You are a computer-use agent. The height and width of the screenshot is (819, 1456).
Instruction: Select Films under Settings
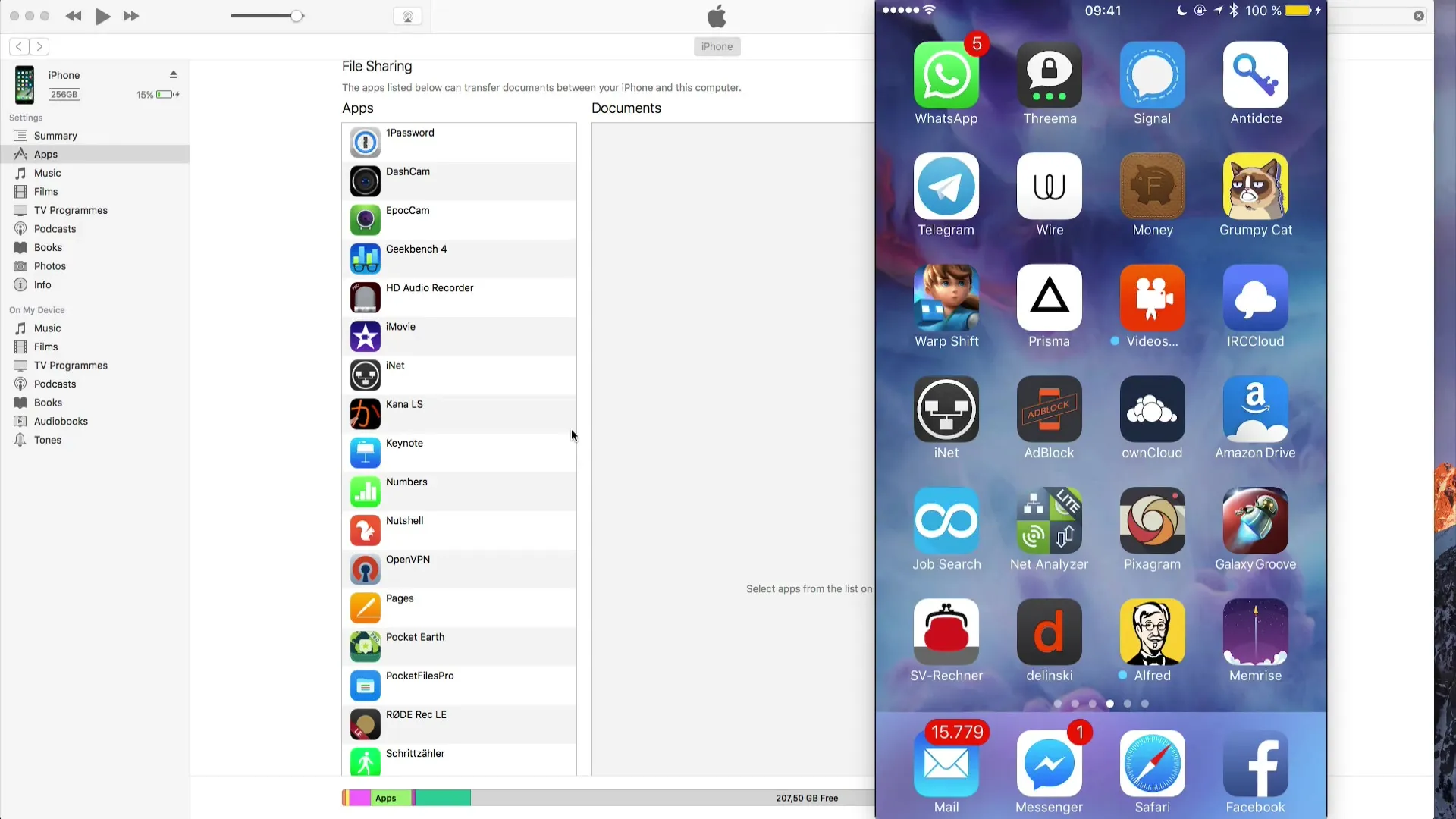pyautogui.click(x=95, y=192)
